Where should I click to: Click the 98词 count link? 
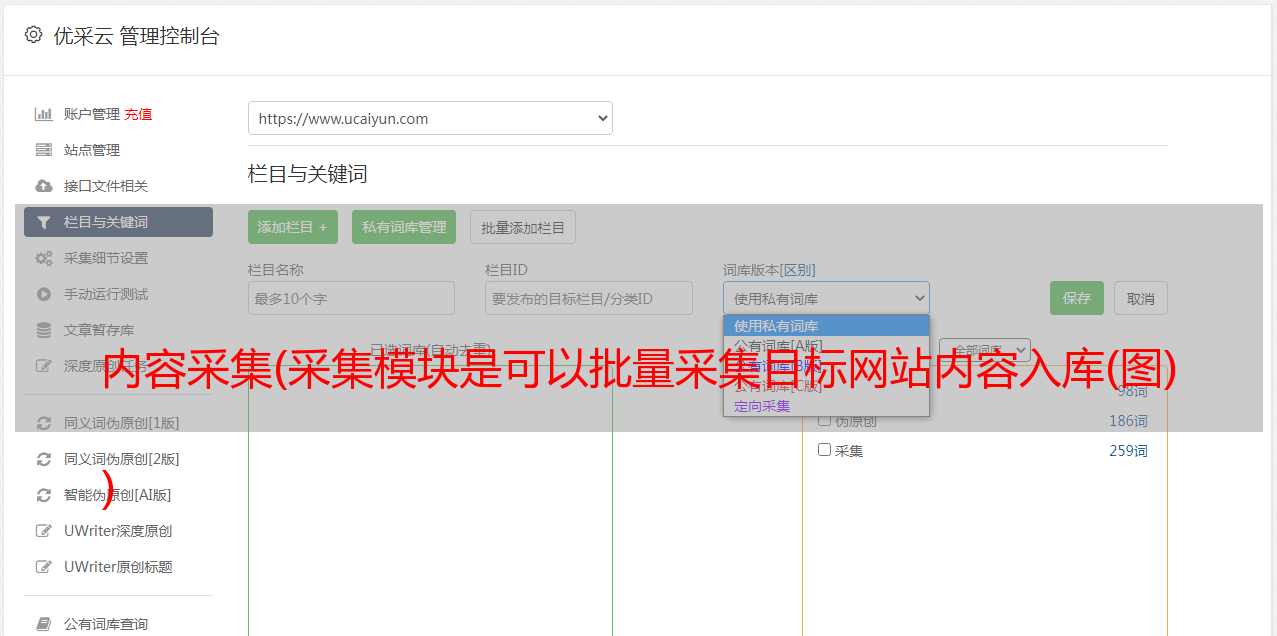pos(1132,391)
